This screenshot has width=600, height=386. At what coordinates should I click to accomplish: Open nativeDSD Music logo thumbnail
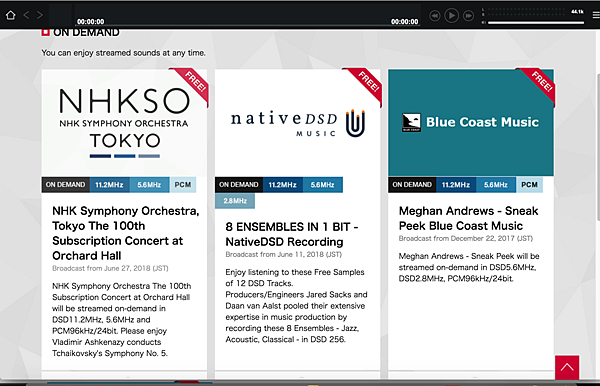click(x=298, y=123)
